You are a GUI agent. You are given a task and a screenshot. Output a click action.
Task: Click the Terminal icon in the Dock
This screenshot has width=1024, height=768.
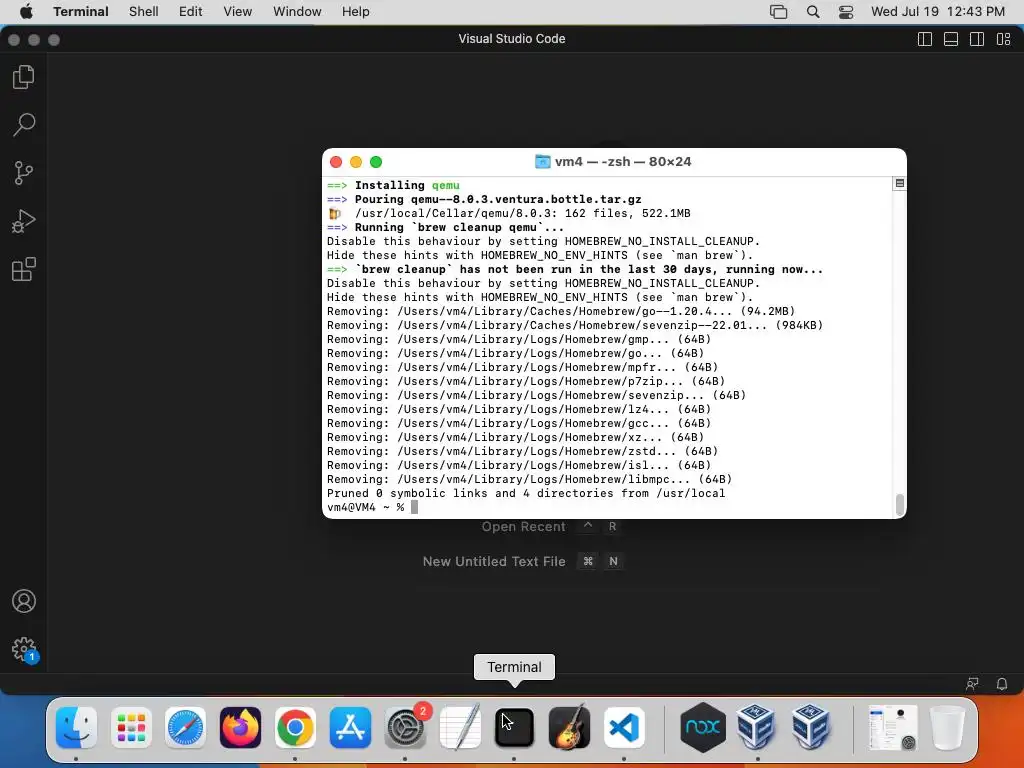[515, 727]
